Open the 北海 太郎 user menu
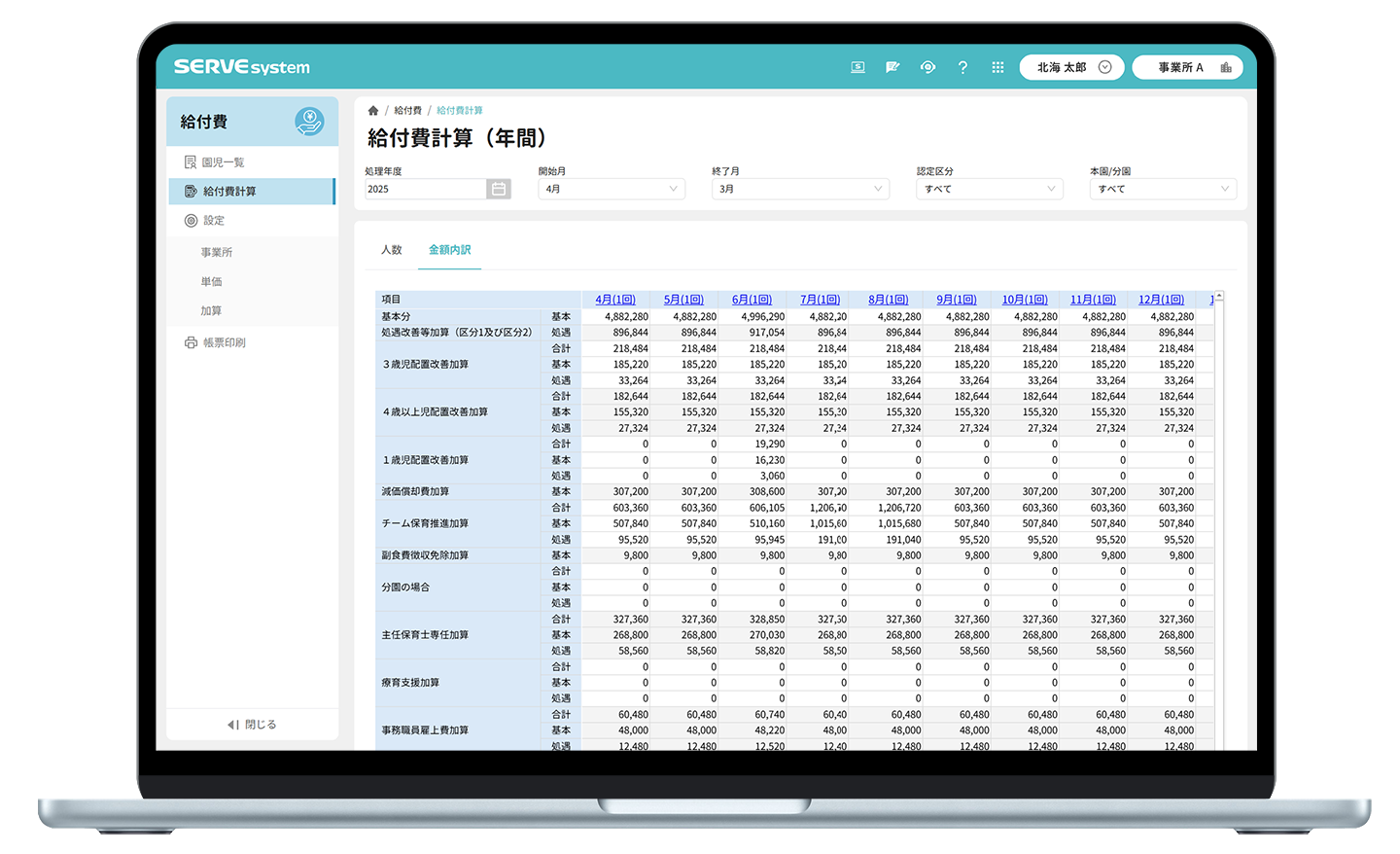This screenshot has height=854, width=1400. (x=1071, y=67)
